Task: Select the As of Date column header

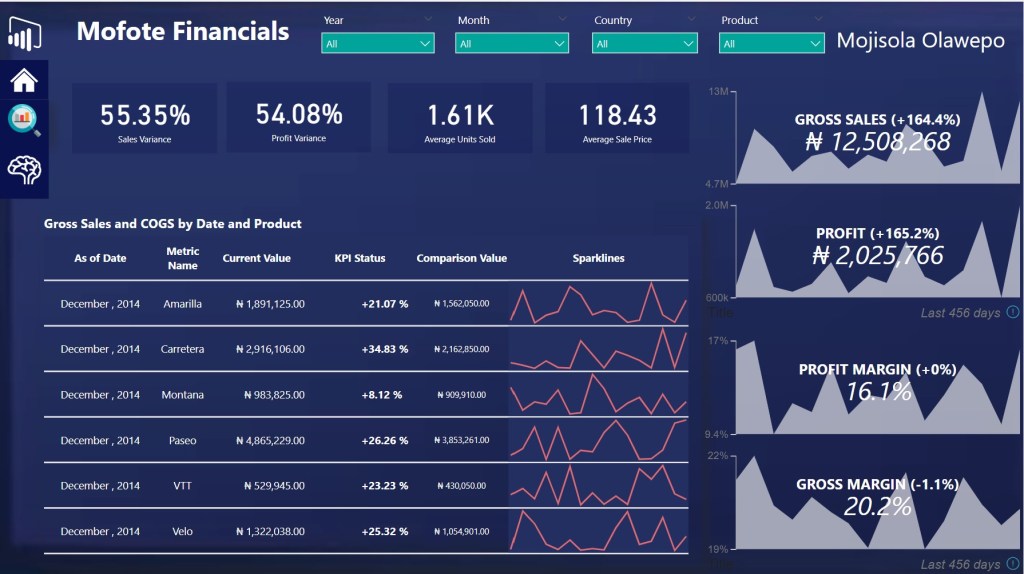Action: (100, 258)
